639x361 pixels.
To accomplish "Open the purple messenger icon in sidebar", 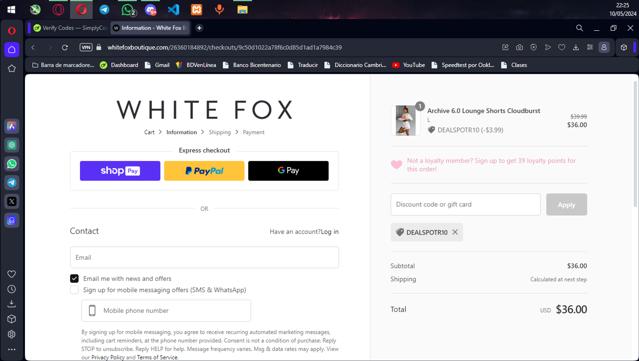I will pyautogui.click(x=12, y=220).
